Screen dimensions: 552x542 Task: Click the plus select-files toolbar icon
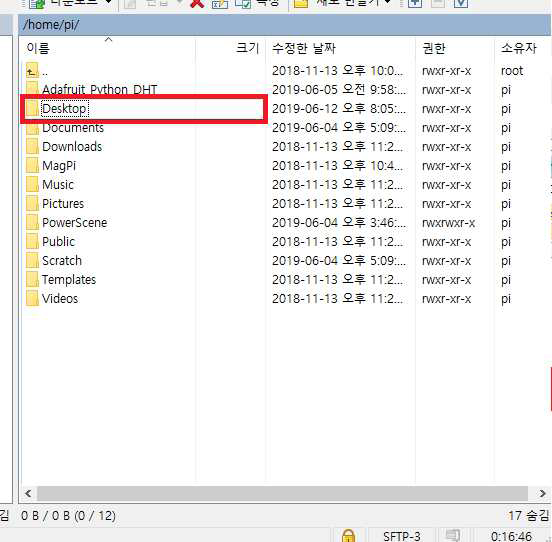coord(415,3)
